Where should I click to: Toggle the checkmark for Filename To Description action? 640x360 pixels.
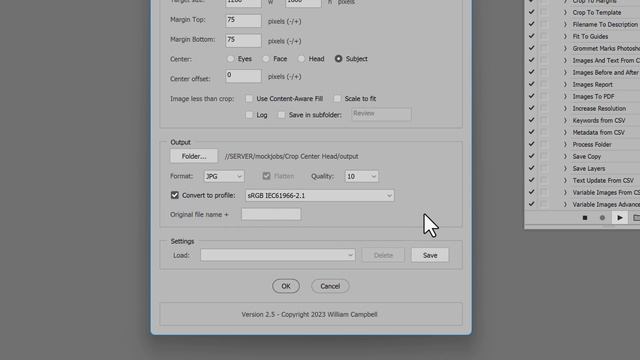531,24
